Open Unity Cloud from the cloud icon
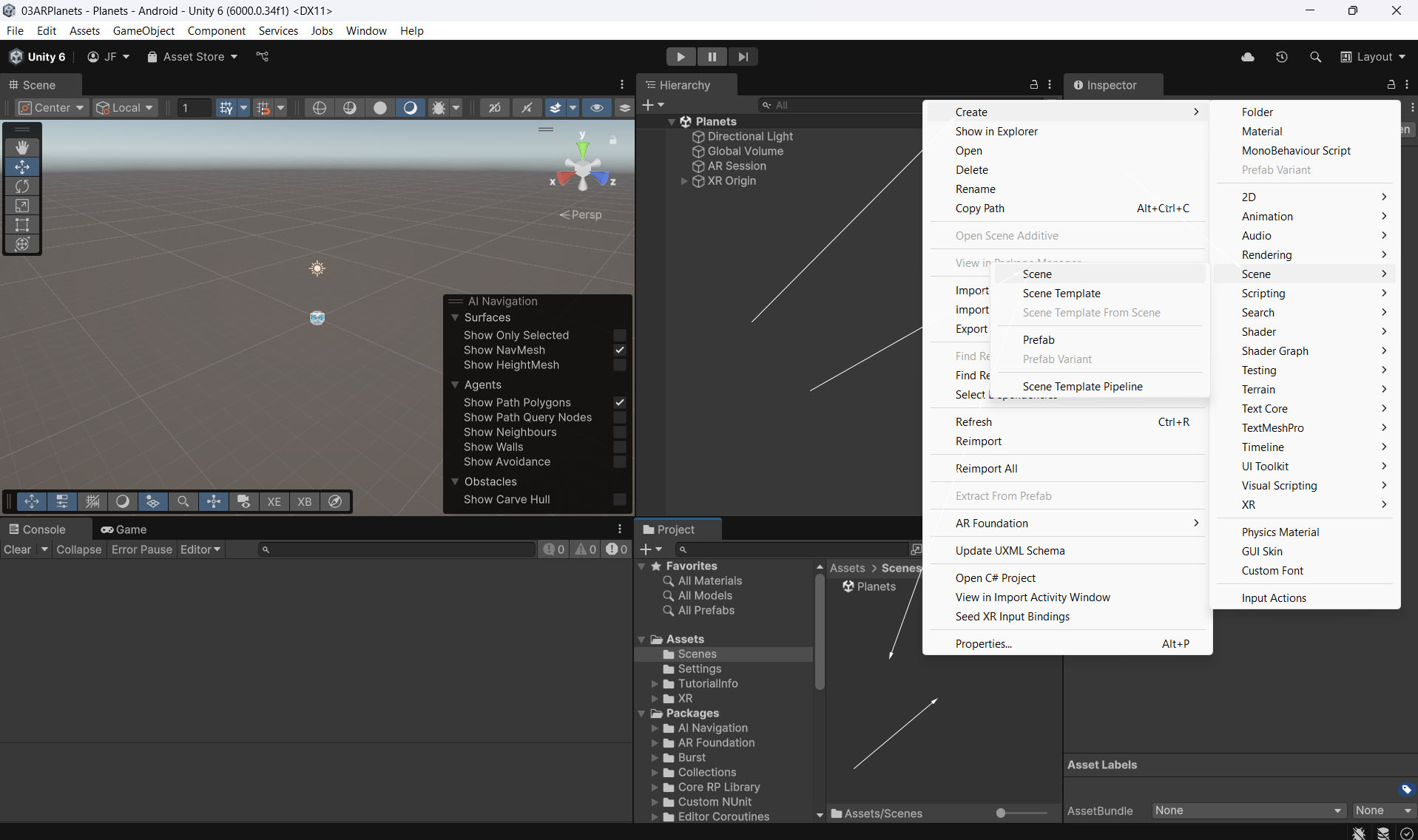Image resolution: width=1418 pixels, height=840 pixels. (1248, 57)
